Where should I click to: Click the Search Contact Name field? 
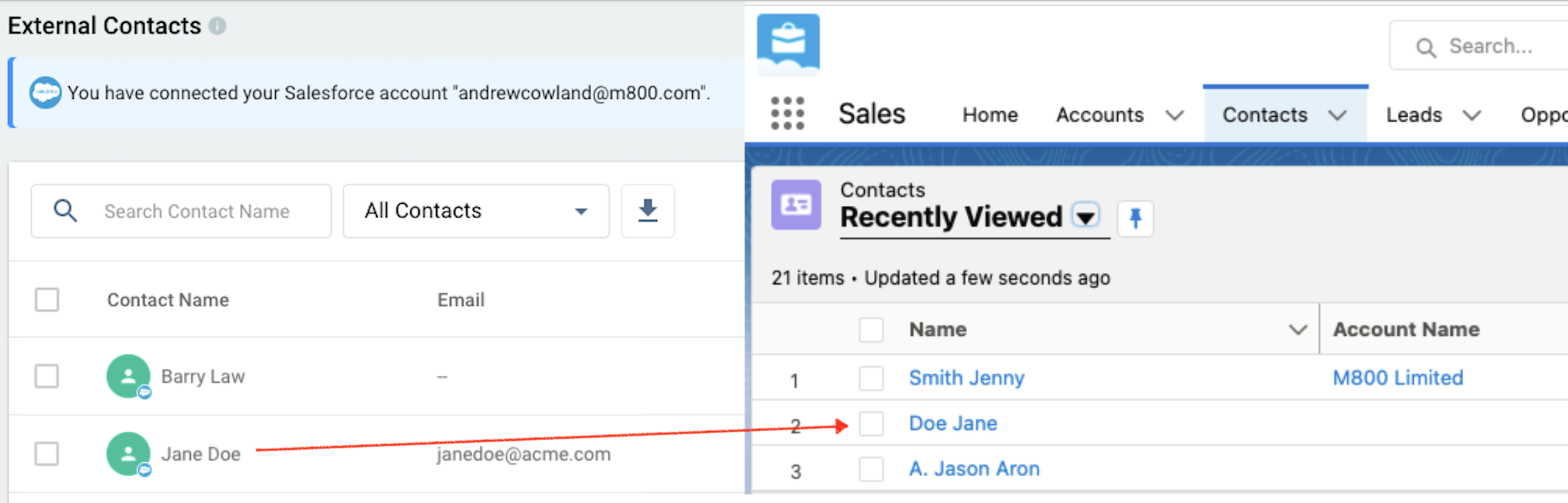[197, 211]
